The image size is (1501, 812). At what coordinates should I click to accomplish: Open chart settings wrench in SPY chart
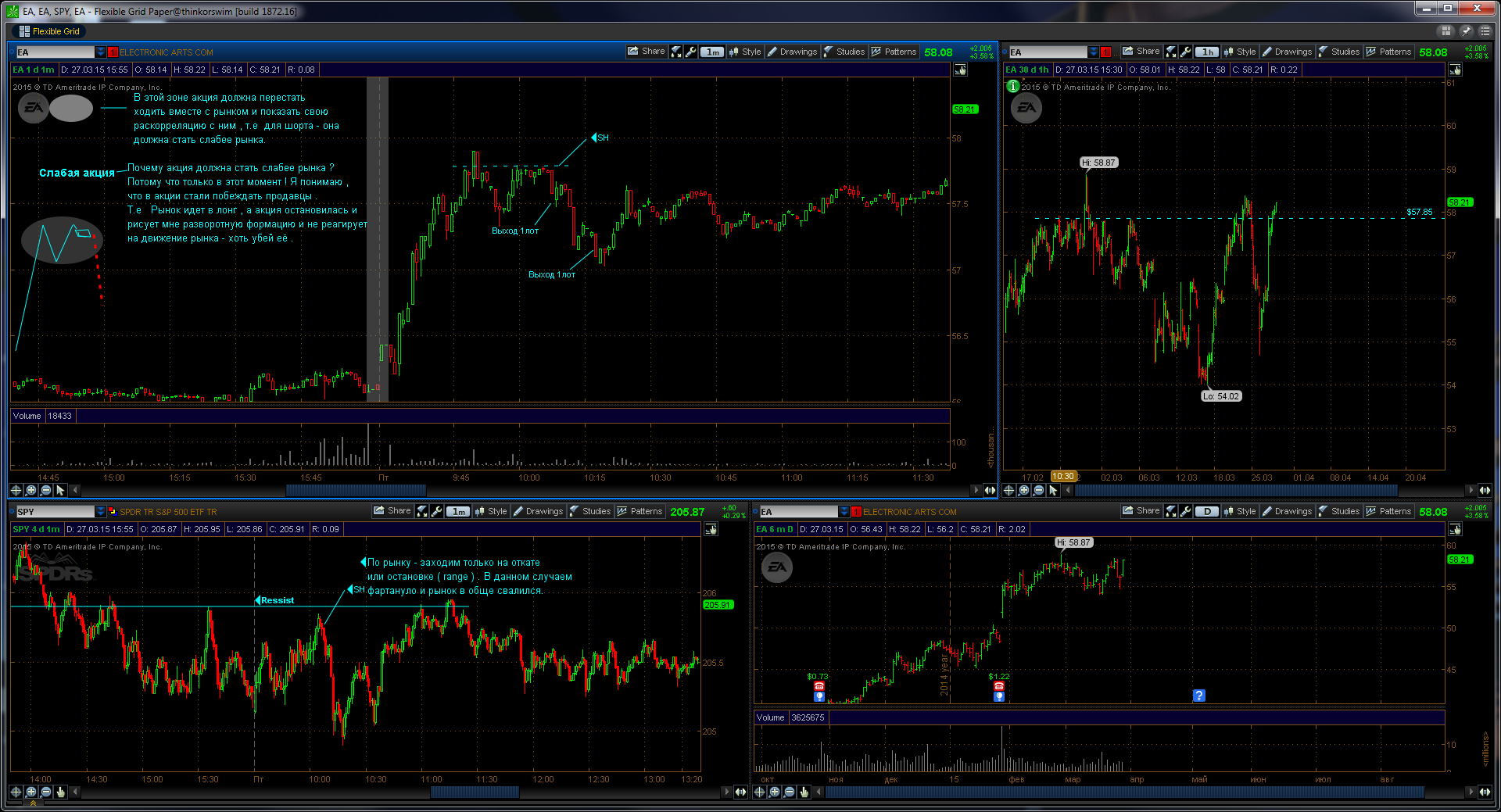(437, 511)
